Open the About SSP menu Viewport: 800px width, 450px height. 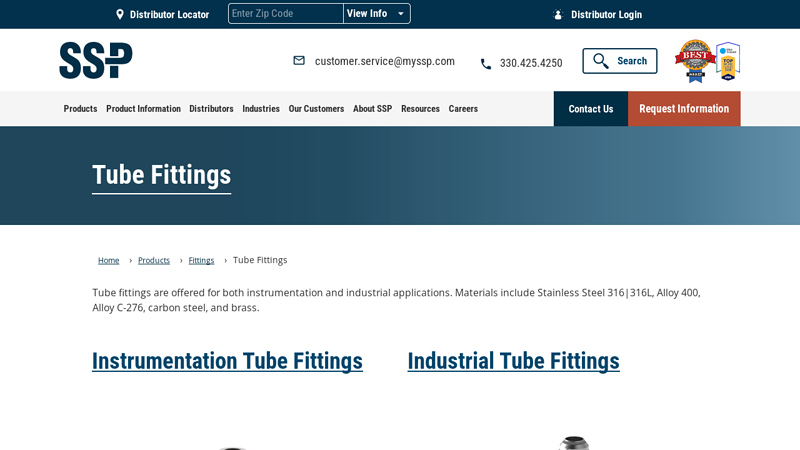pos(372,109)
